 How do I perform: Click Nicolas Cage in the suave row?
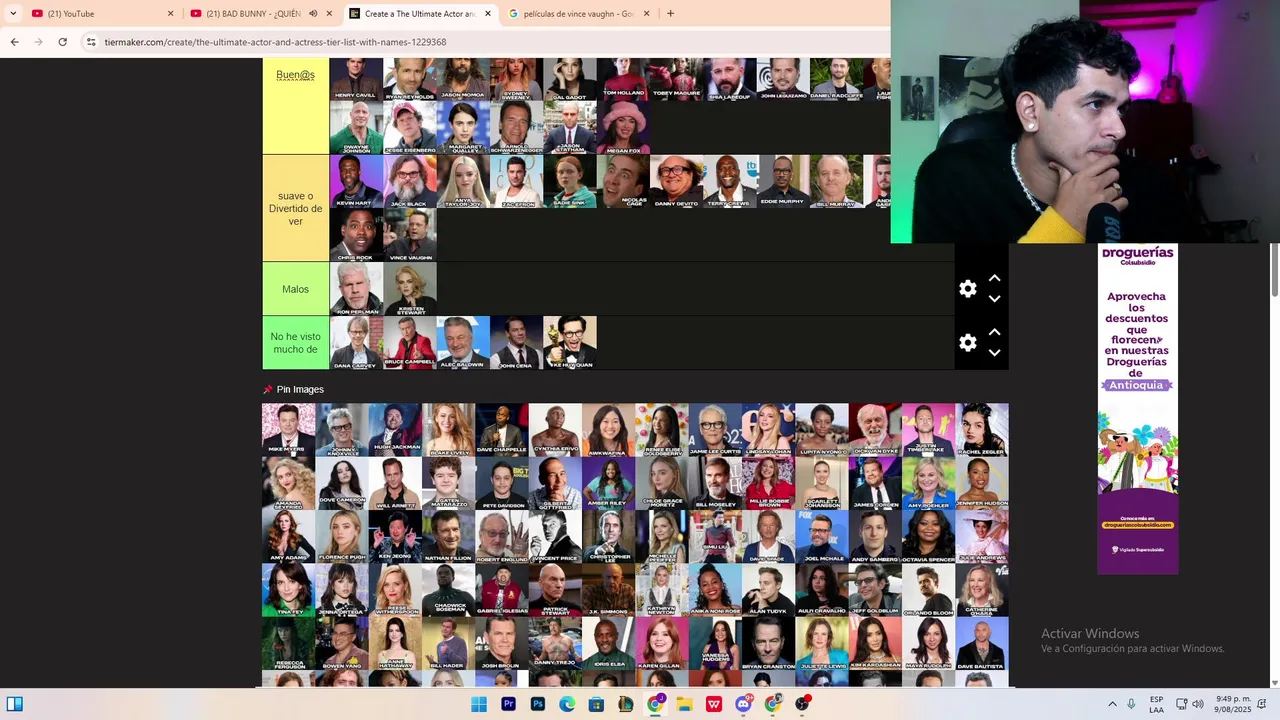click(x=624, y=181)
